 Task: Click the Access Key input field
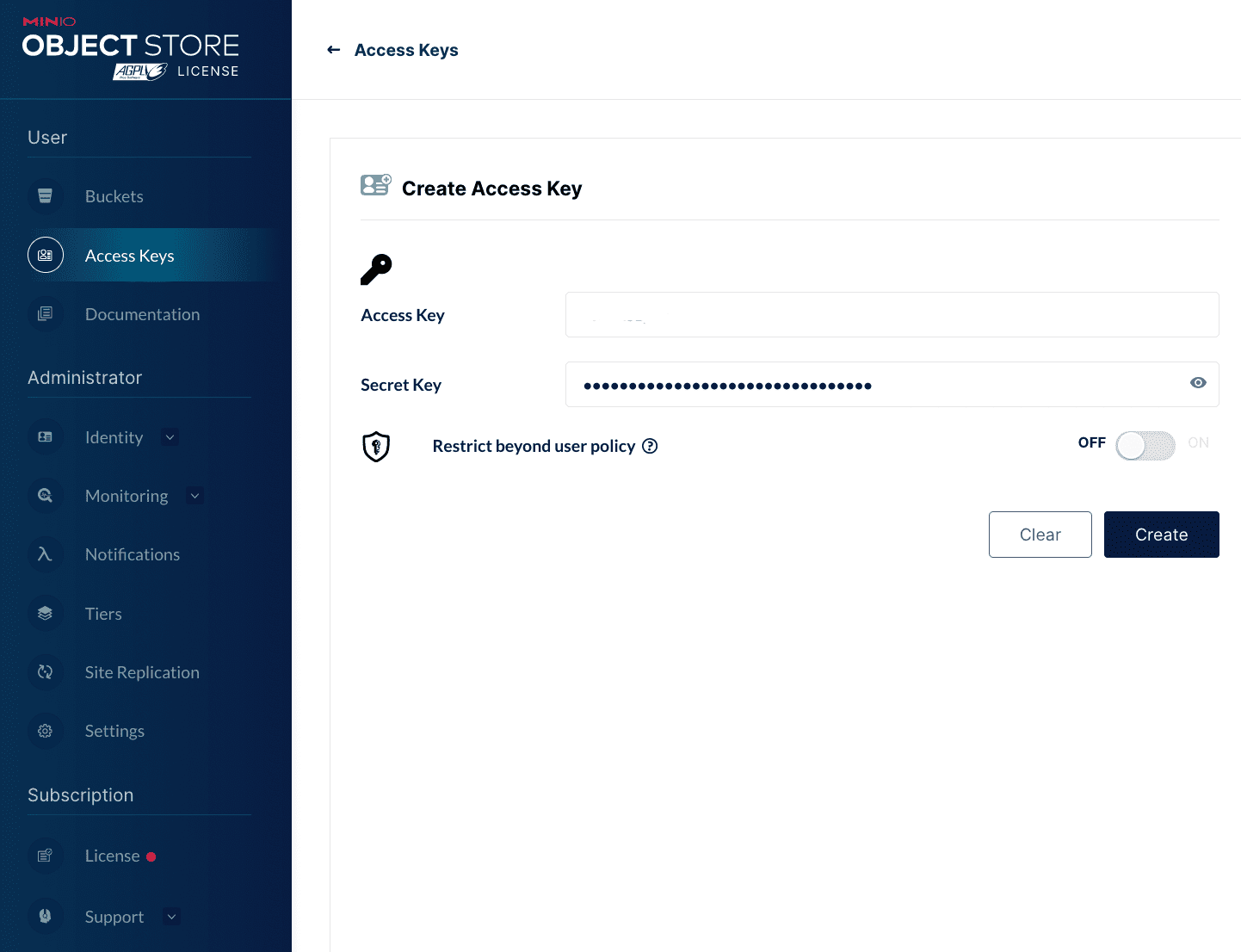click(x=892, y=314)
